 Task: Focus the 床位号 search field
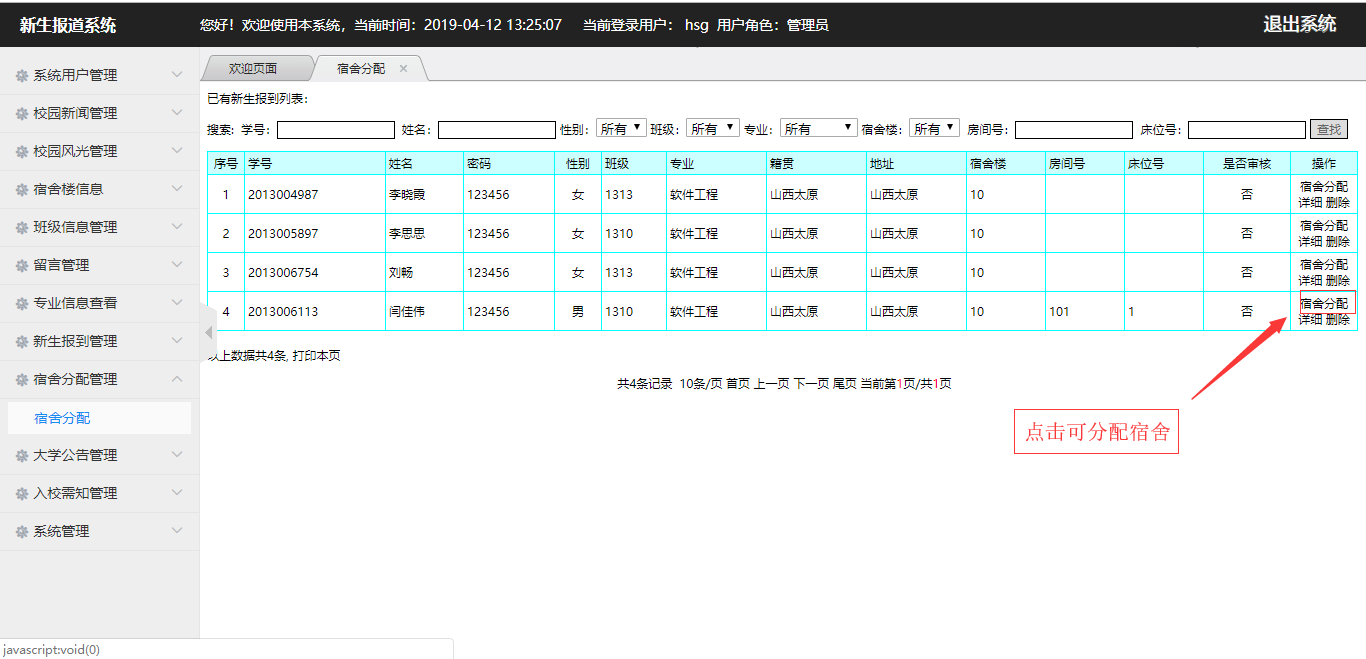point(1247,130)
